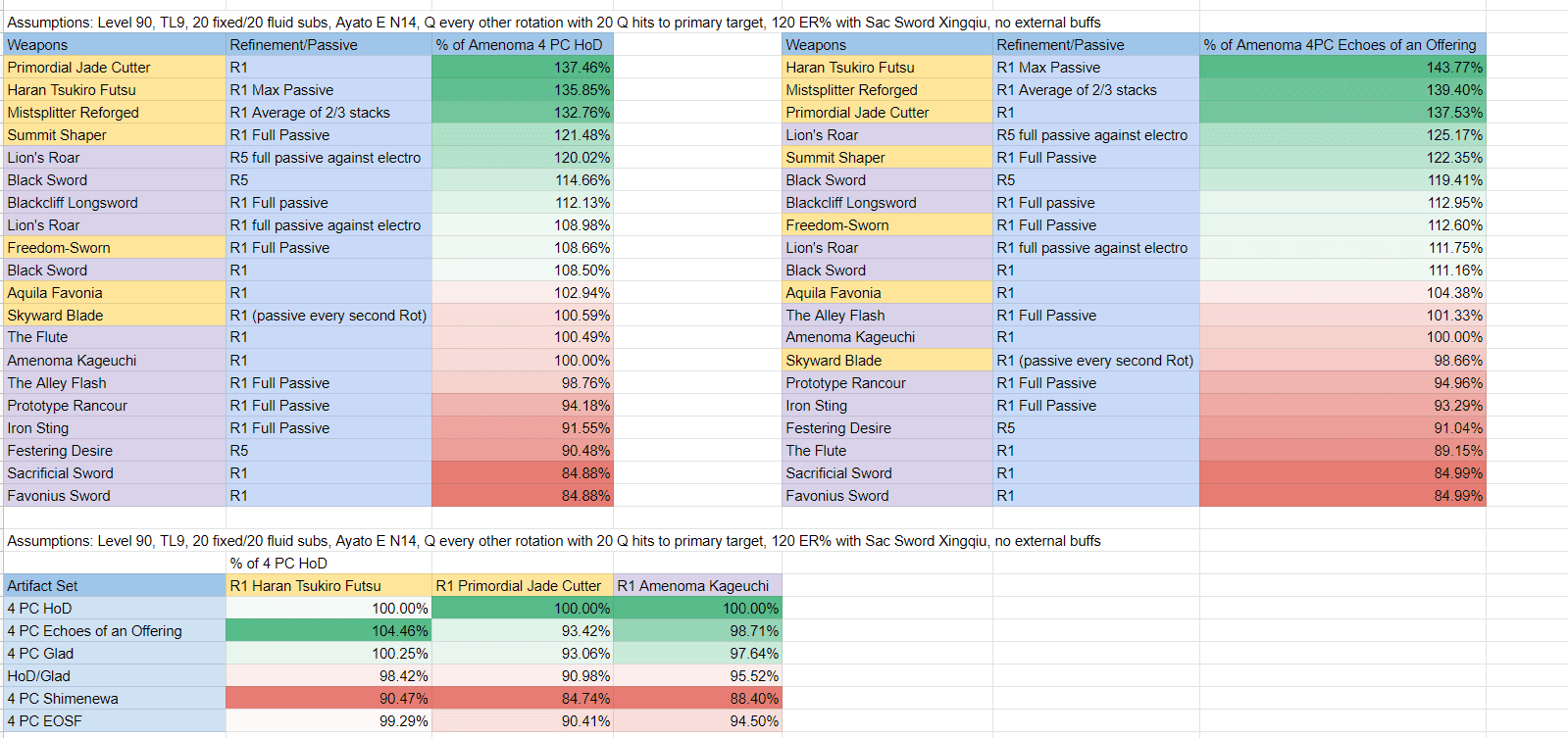Click the '125.17%' cell in right table

point(1340,135)
